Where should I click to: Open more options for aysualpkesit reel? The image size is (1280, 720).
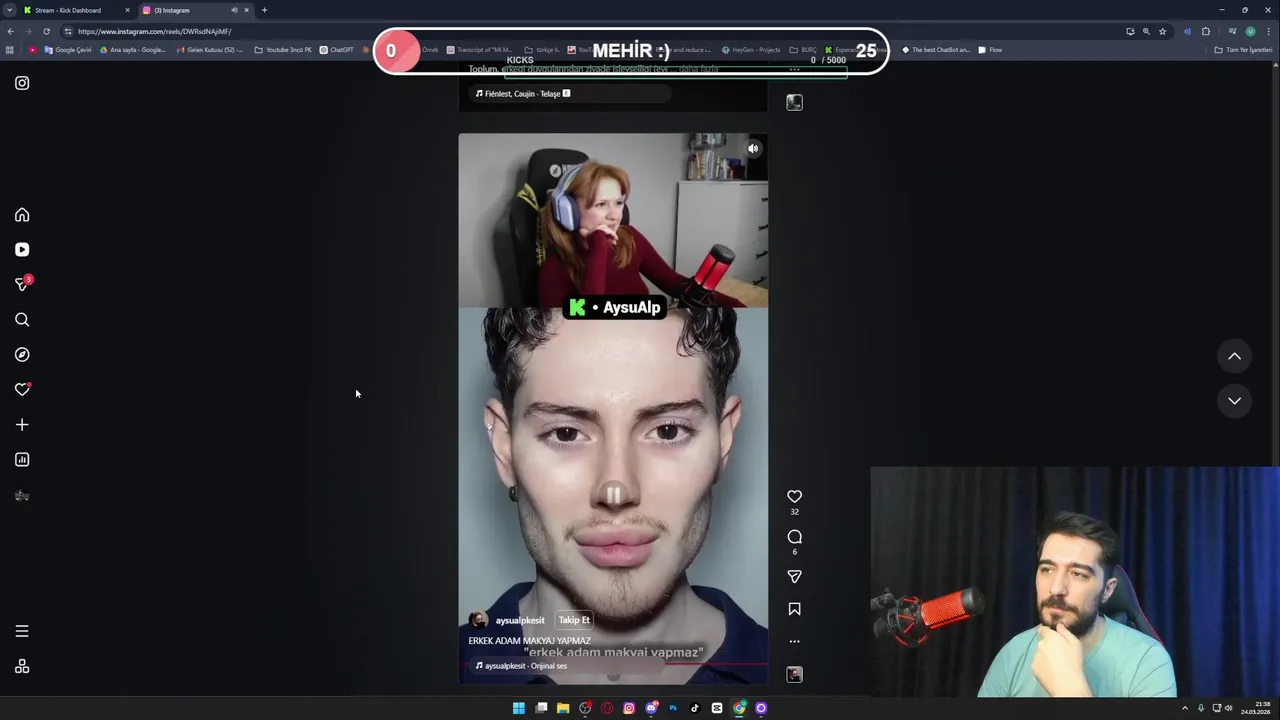pyautogui.click(x=794, y=641)
